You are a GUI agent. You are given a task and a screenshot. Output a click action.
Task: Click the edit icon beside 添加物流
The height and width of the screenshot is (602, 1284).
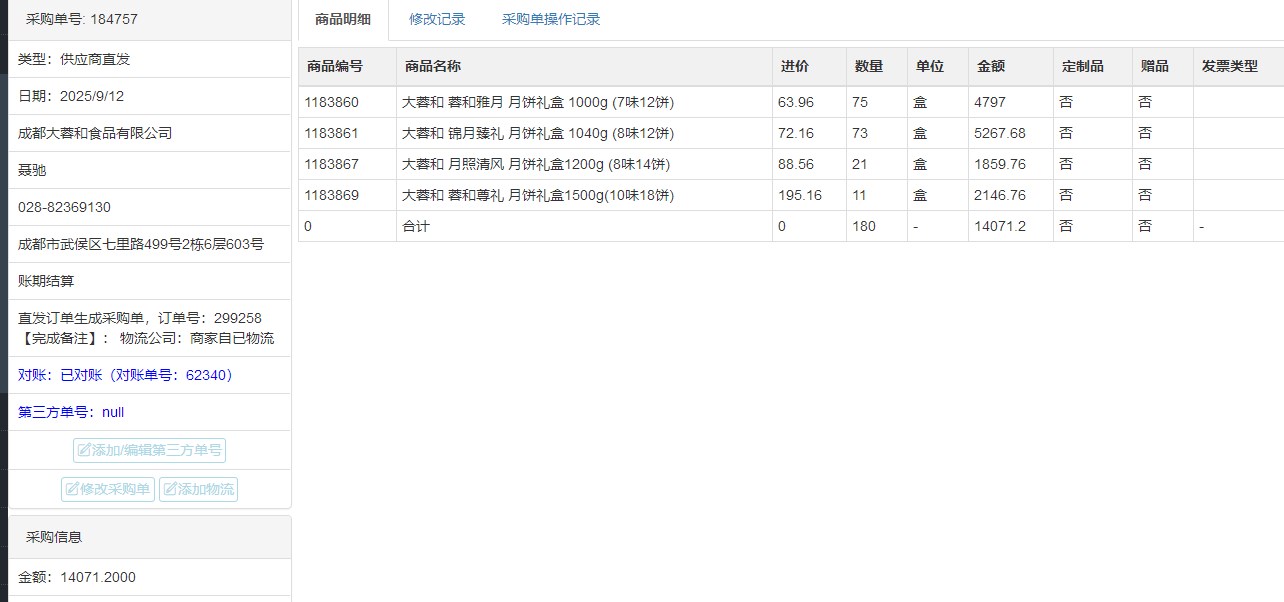pos(170,489)
